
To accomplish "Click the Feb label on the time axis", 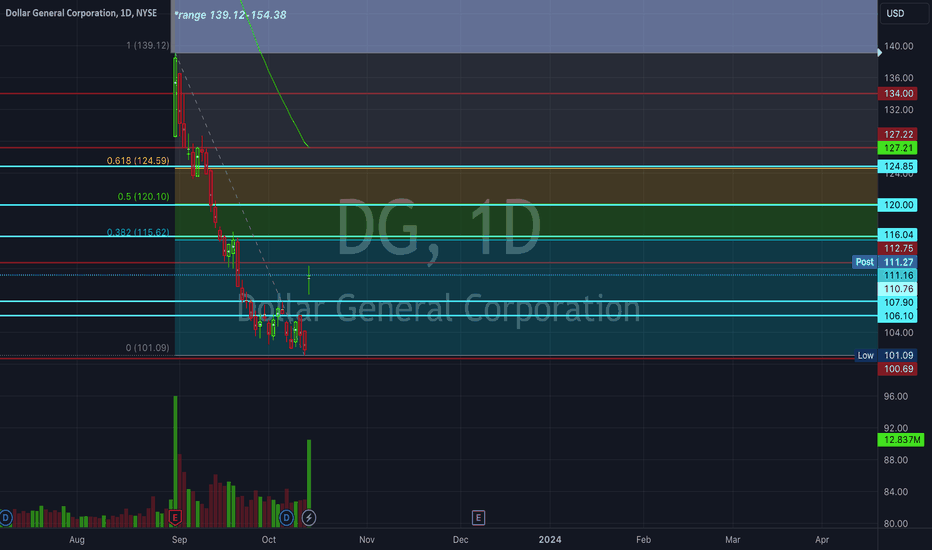I will (643, 540).
